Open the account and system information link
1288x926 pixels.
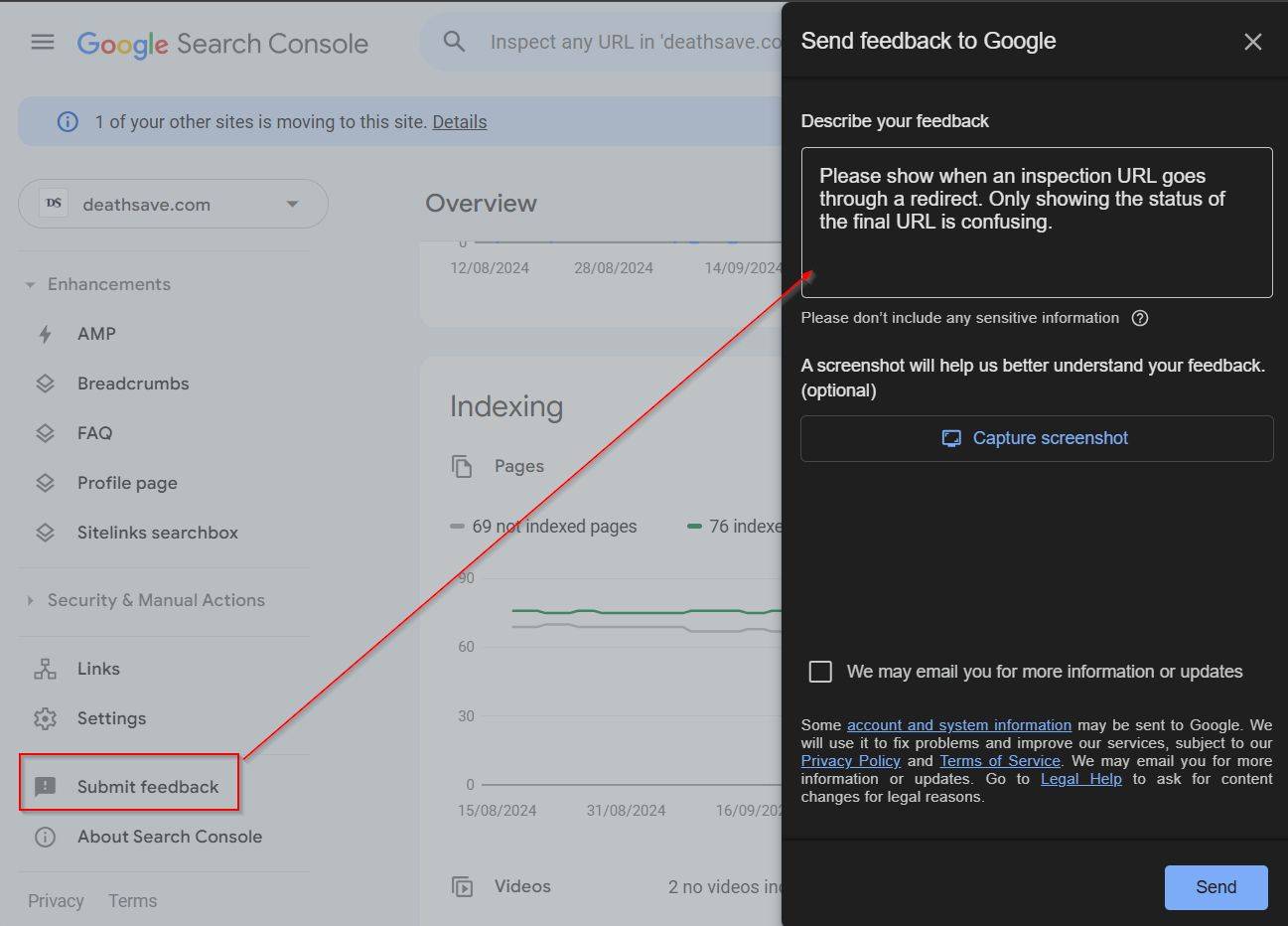[x=959, y=725]
